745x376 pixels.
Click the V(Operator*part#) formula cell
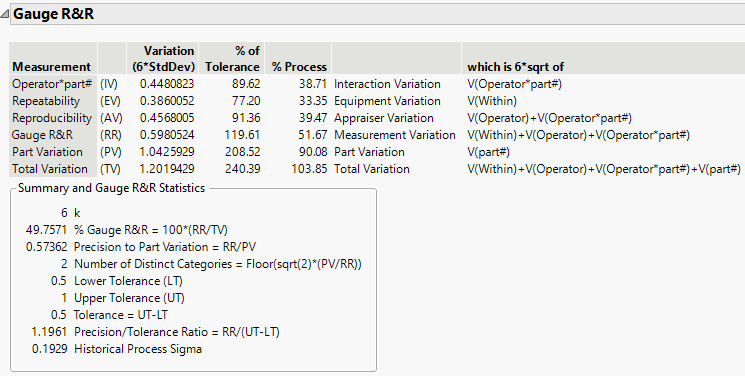(515, 84)
